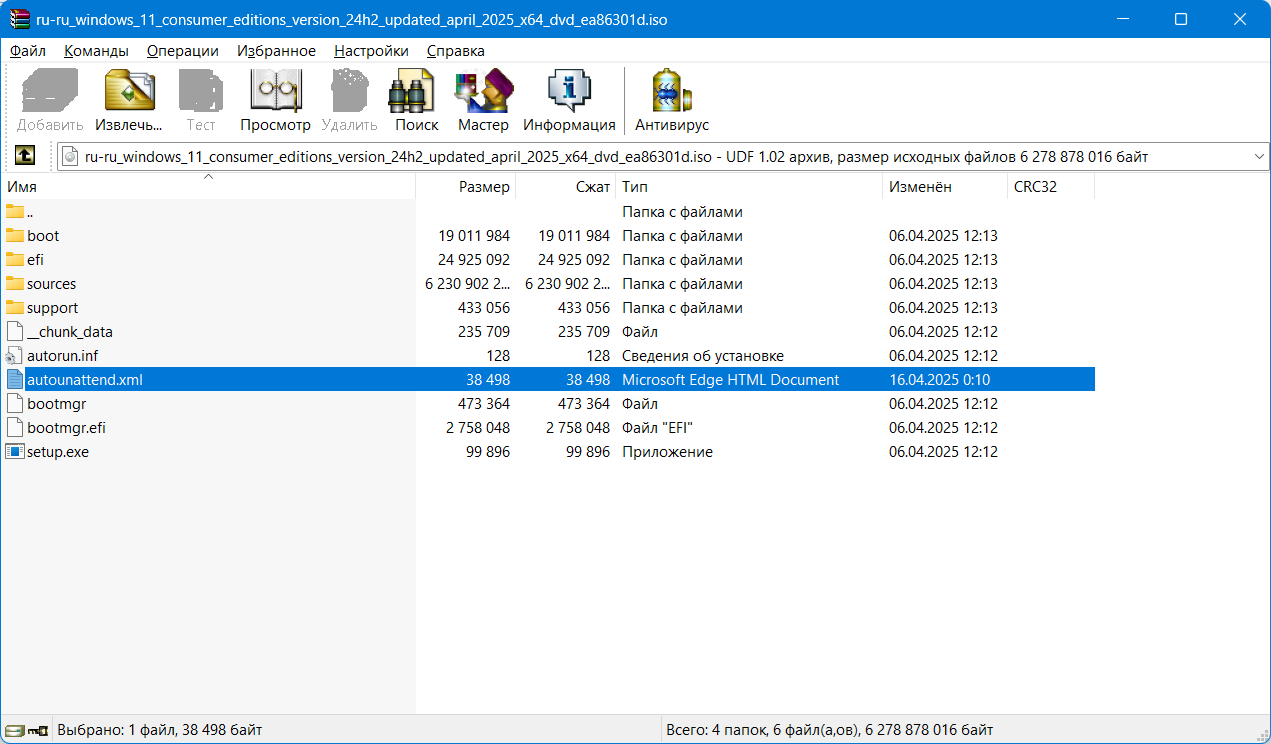
Task: Click the WinRAR icon in the title bar
Action: [18, 19]
